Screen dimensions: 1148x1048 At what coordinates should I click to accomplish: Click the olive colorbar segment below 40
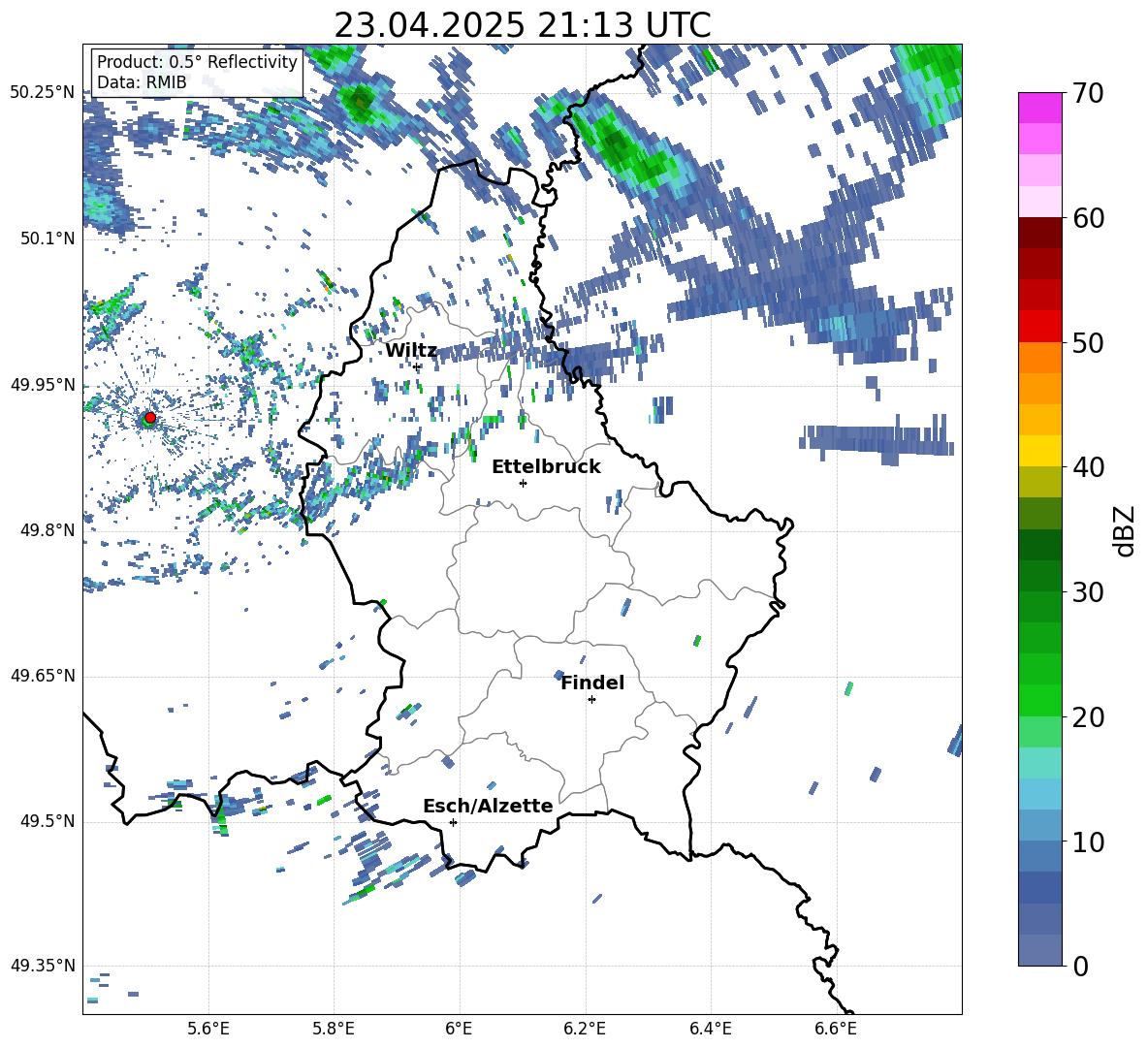[x=1039, y=482]
